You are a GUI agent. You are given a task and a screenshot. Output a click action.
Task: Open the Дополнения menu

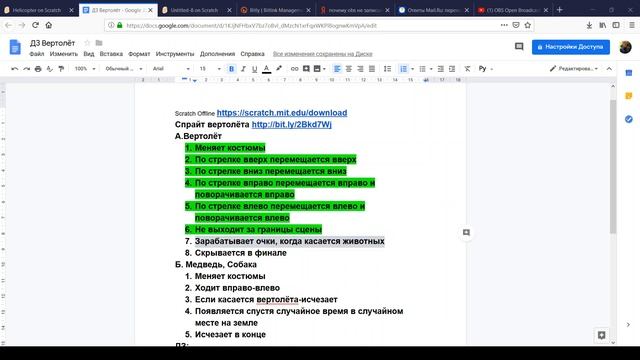[x=217, y=54]
